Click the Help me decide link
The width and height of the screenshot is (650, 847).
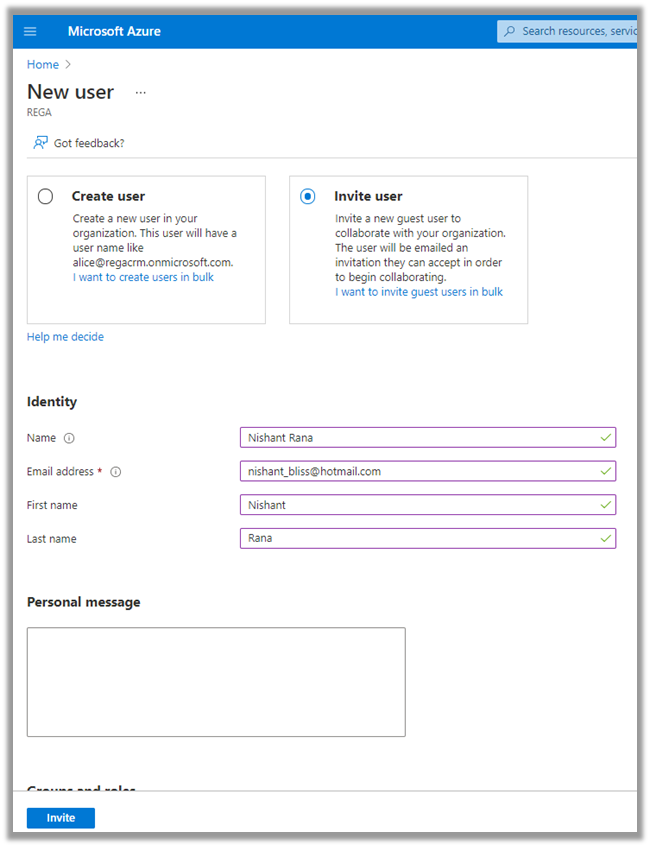coord(65,337)
